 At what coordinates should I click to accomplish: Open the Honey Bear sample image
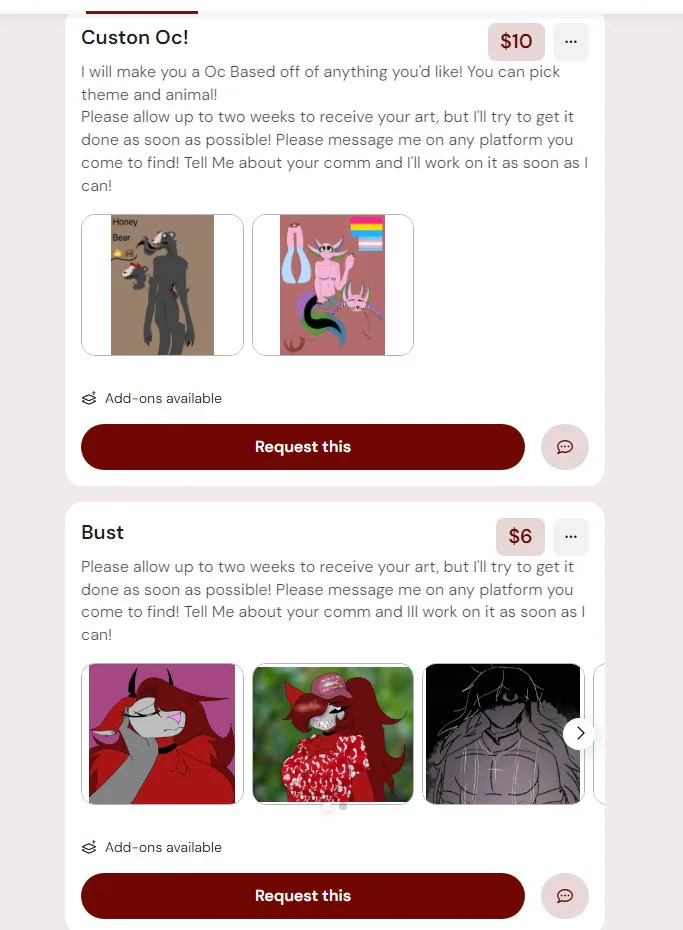tap(162, 285)
